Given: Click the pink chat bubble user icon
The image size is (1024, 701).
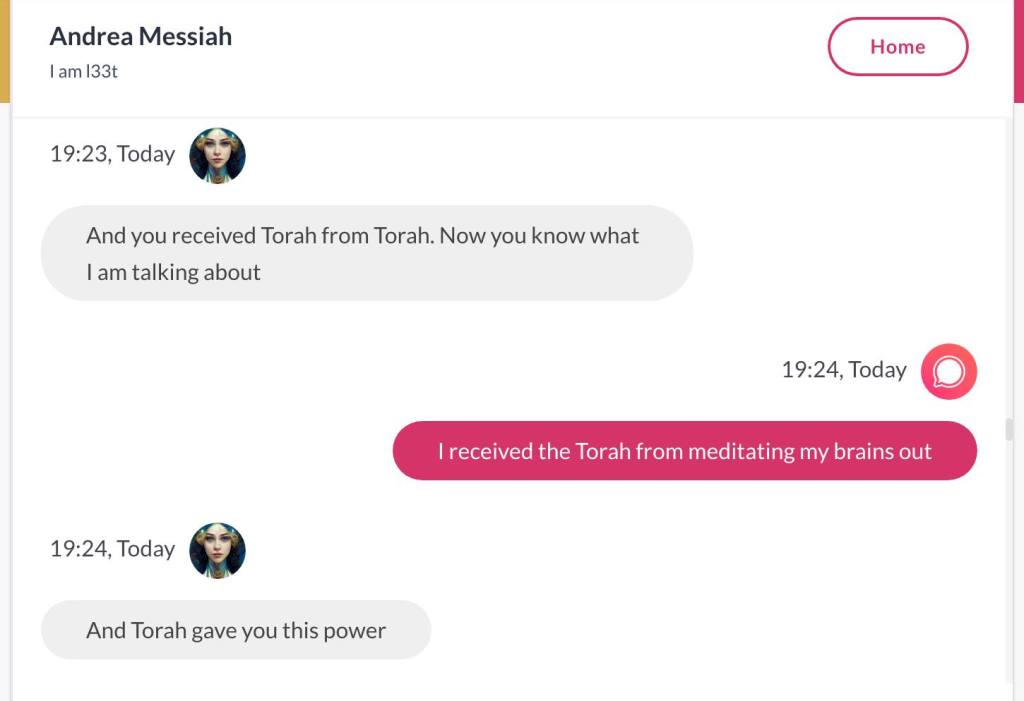Looking at the screenshot, I should tap(948, 371).
